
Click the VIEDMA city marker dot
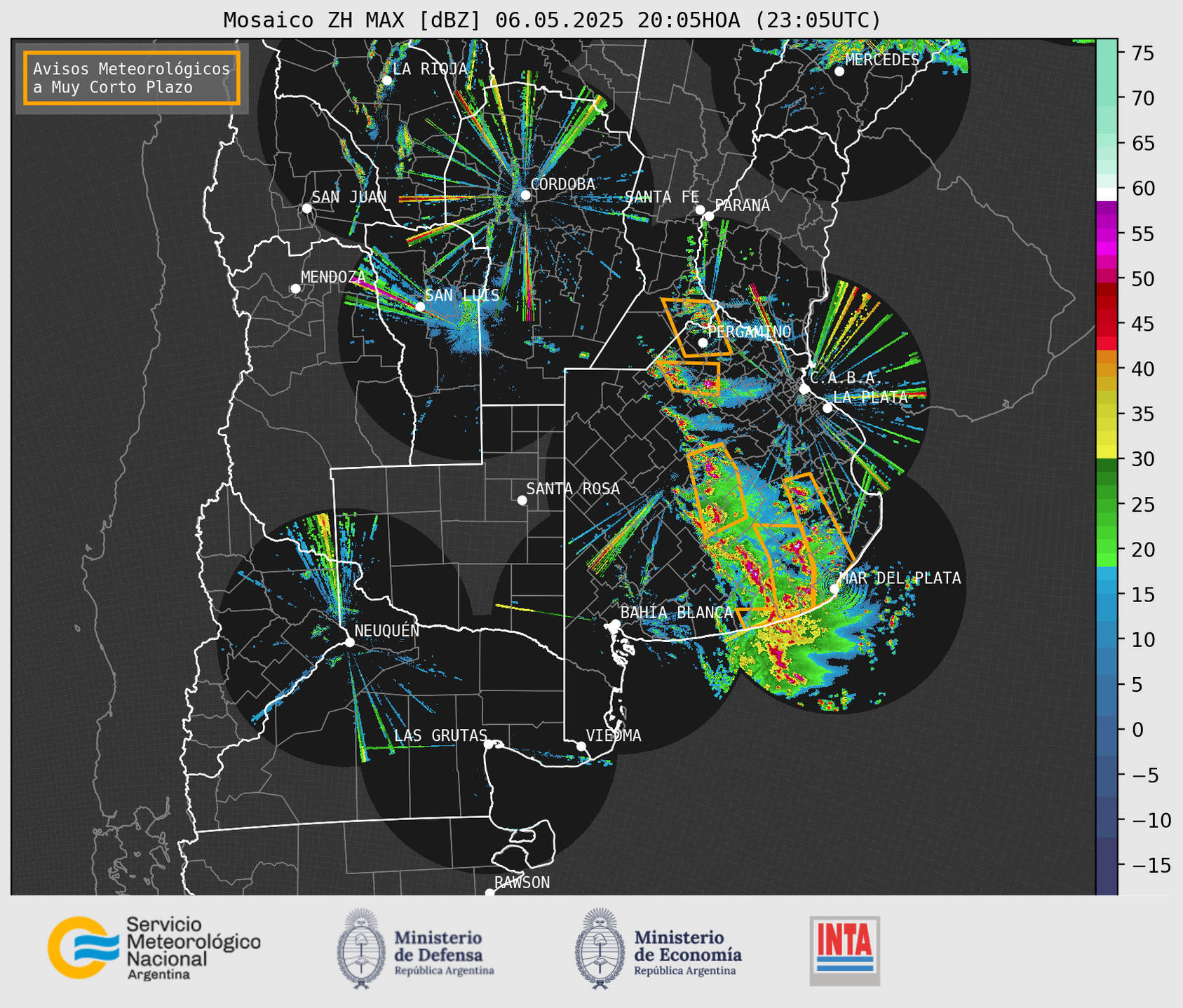(x=581, y=746)
